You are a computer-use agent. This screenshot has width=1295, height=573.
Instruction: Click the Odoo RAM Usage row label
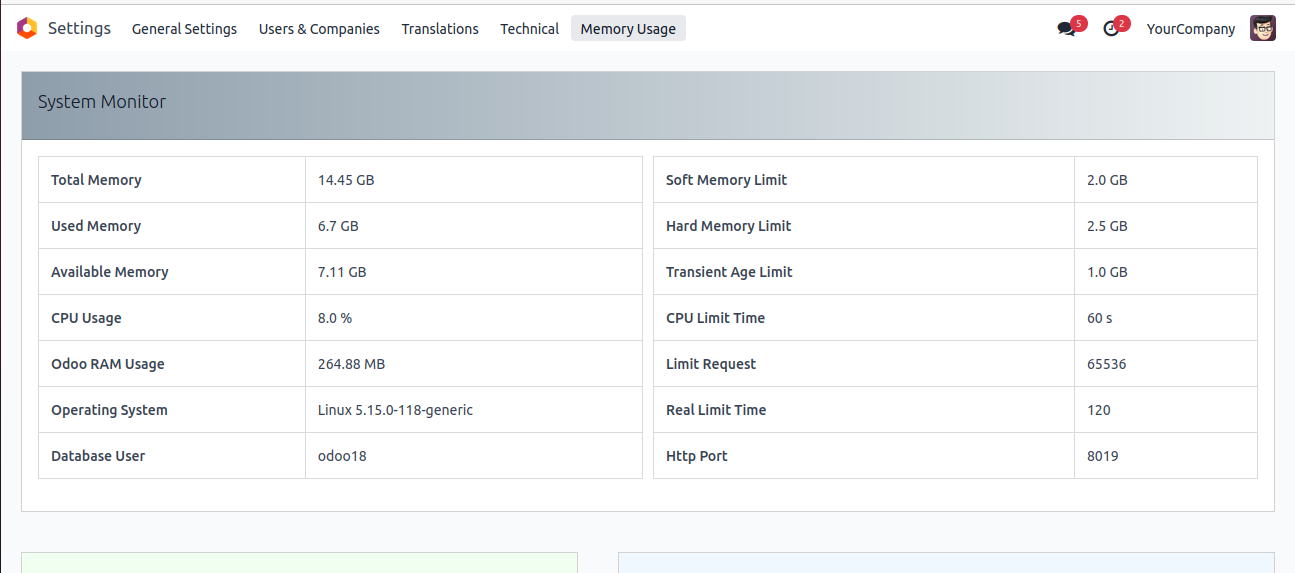(x=108, y=364)
